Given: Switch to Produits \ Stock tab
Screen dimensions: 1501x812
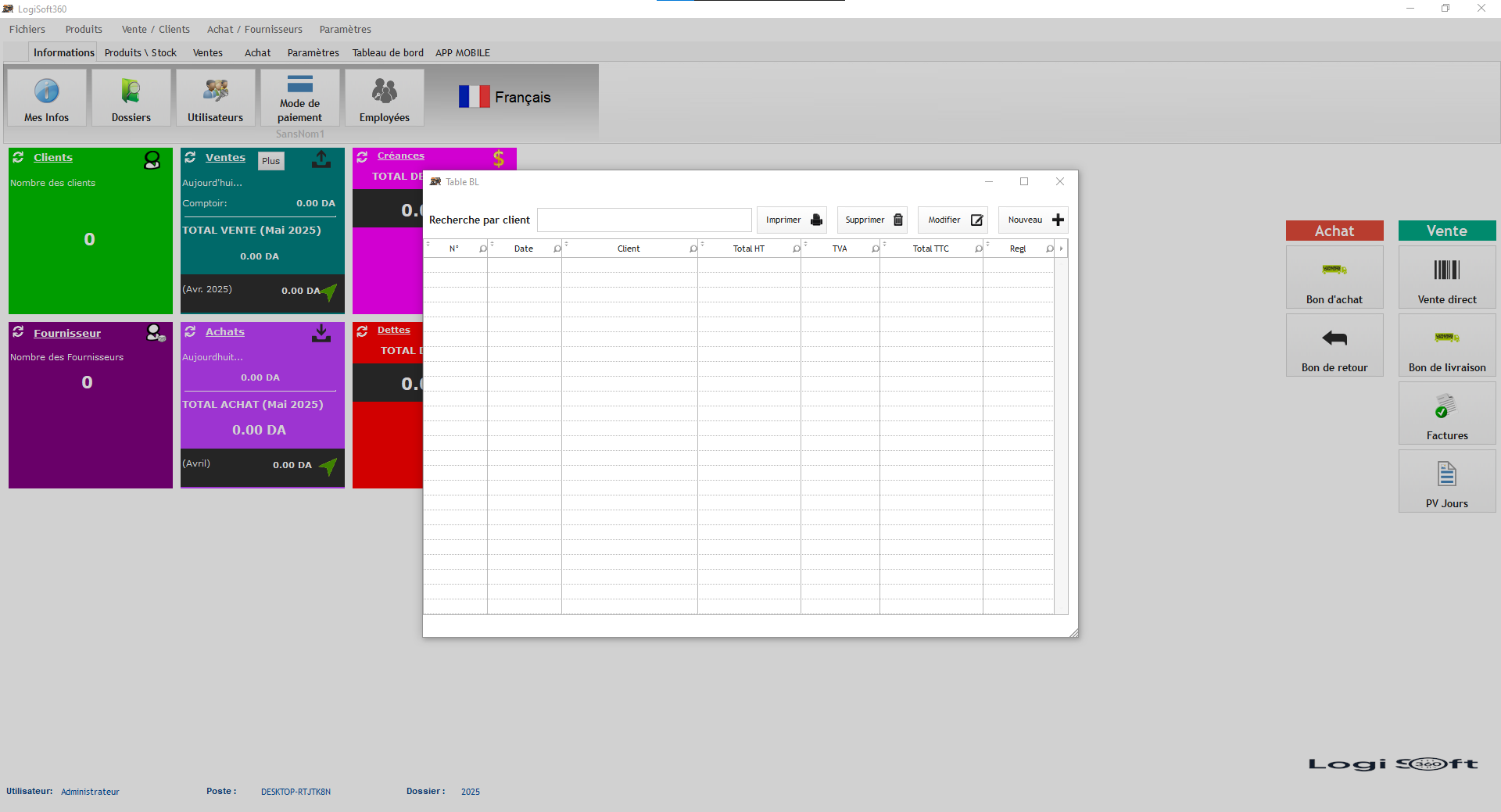Looking at the screenshot, I should [x=141, y=53].
